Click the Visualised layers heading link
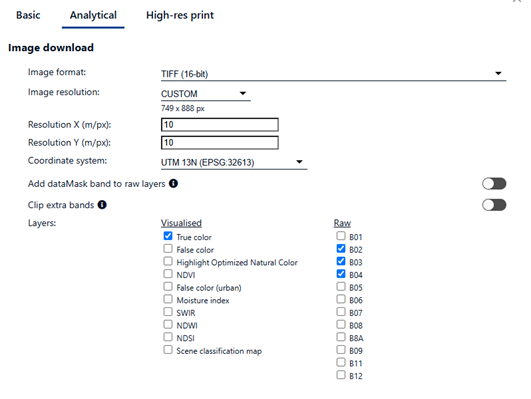This screenshot has width=531, height=399. point(181,223)
